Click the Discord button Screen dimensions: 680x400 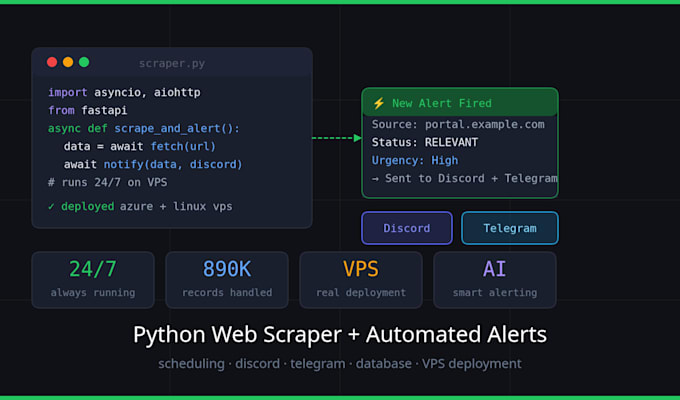pyautogui.click(x=407, y=228)
